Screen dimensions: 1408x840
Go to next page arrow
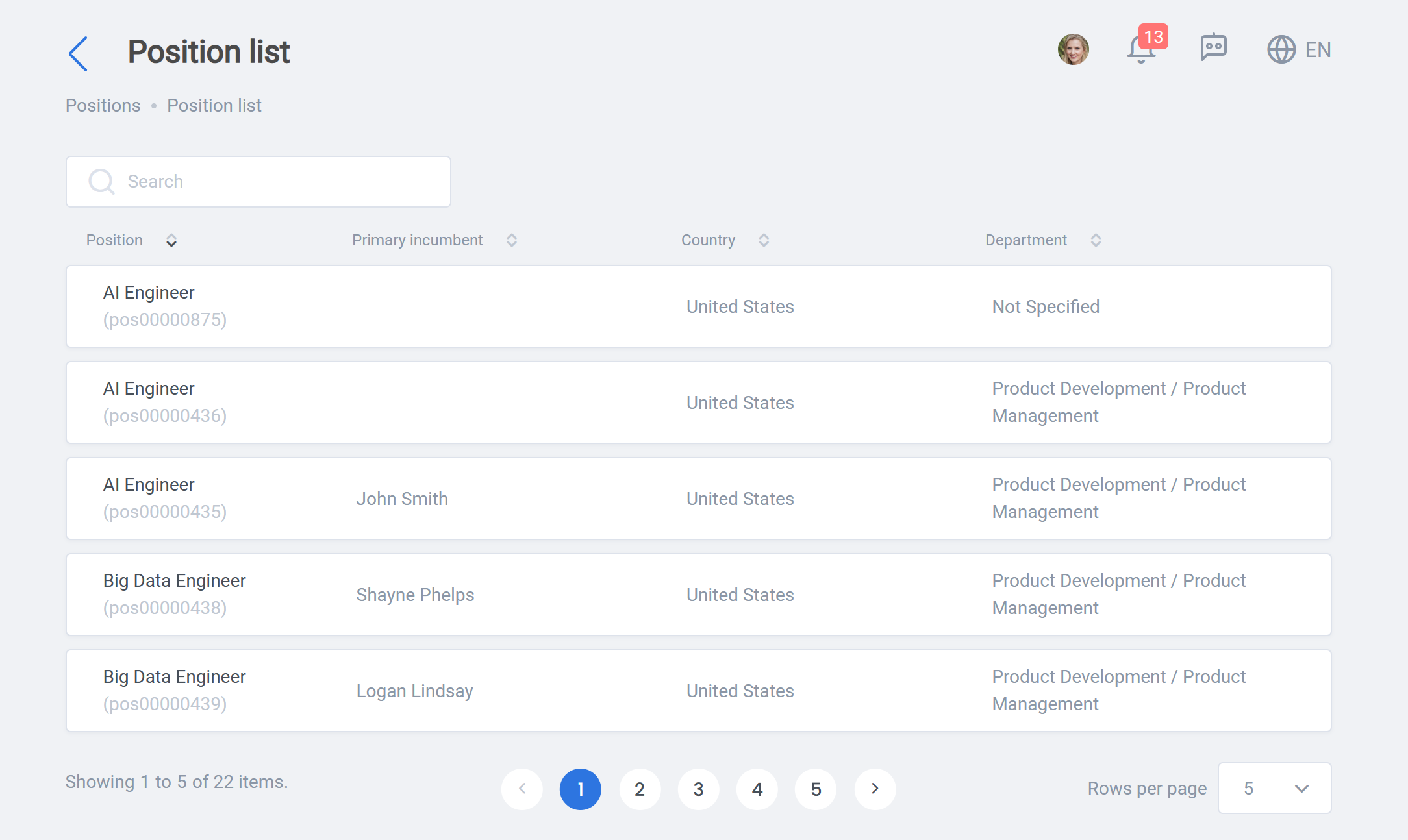tap(875, 789)
